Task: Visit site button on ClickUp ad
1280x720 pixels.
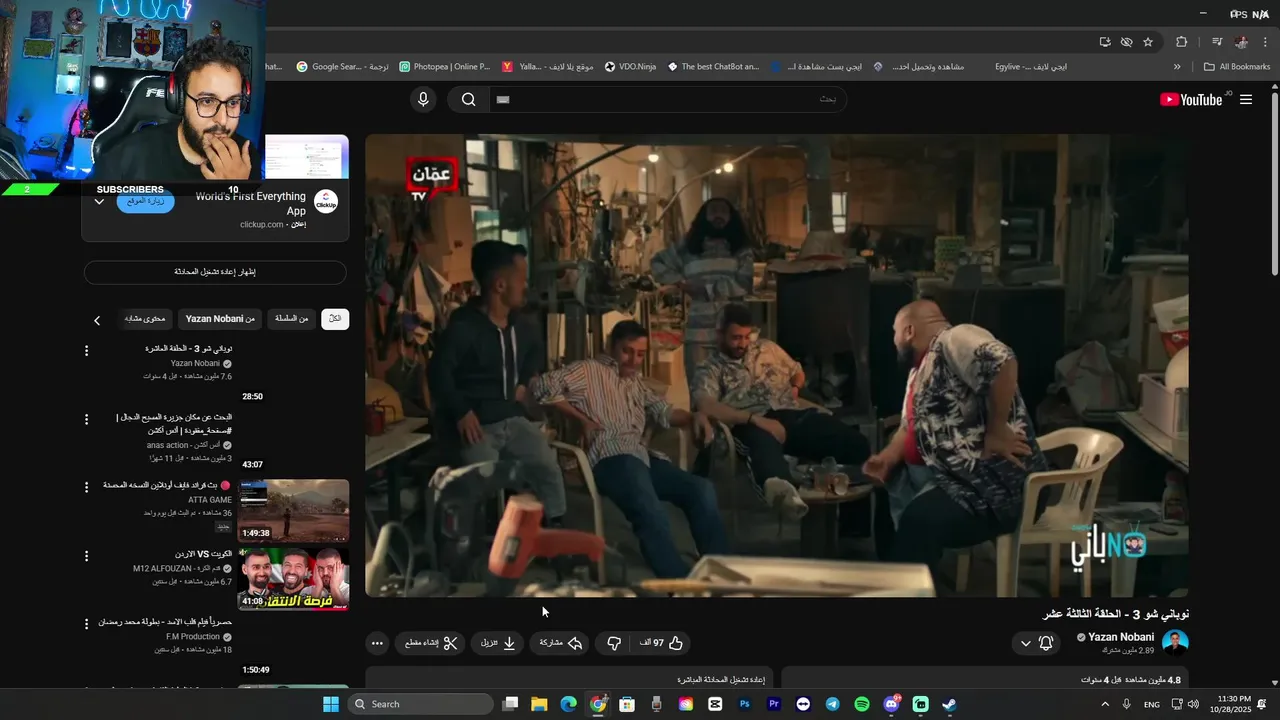Action: coord(146,201)
